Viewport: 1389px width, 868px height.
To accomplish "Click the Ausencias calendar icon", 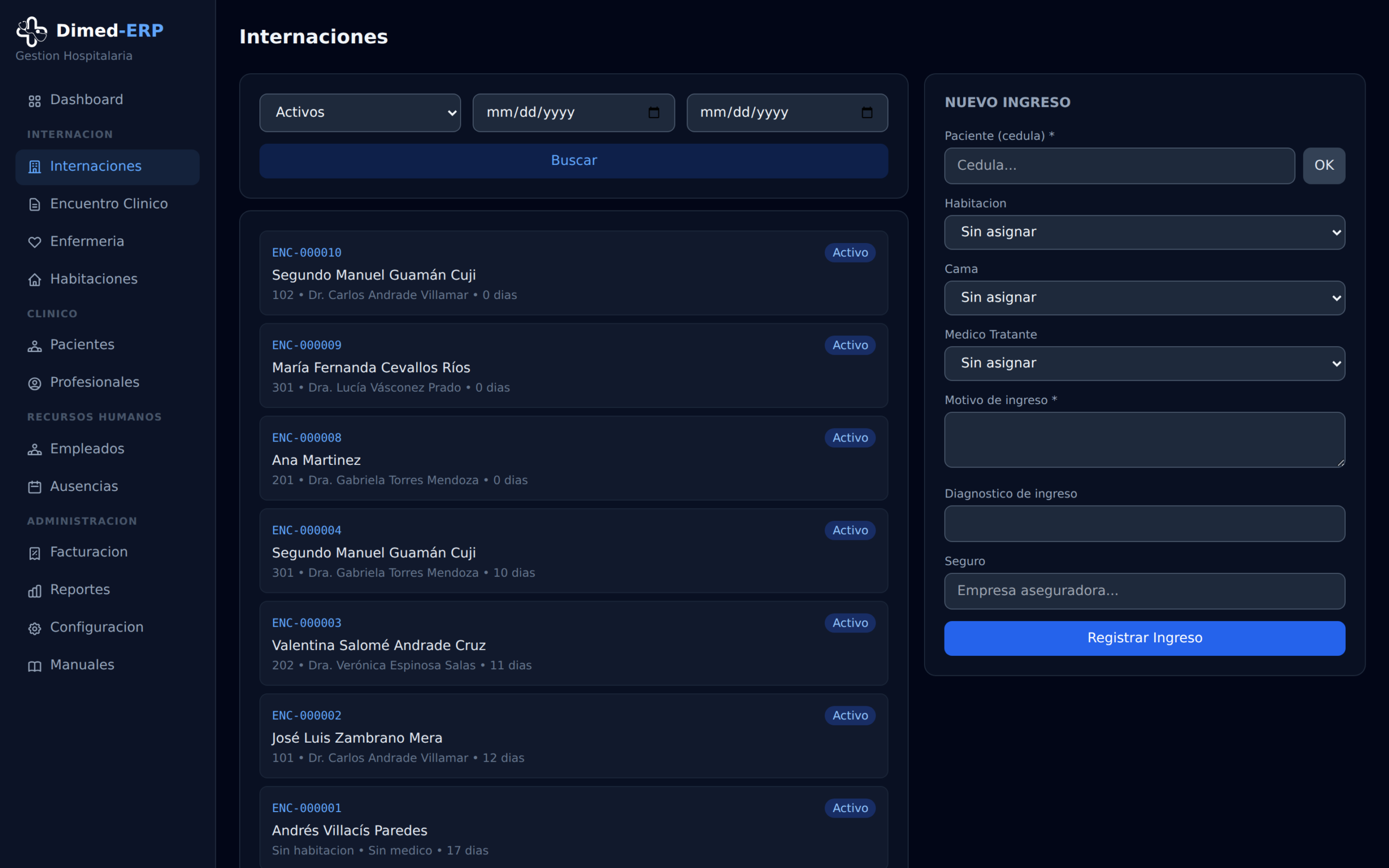I will (x=34, y=487).
